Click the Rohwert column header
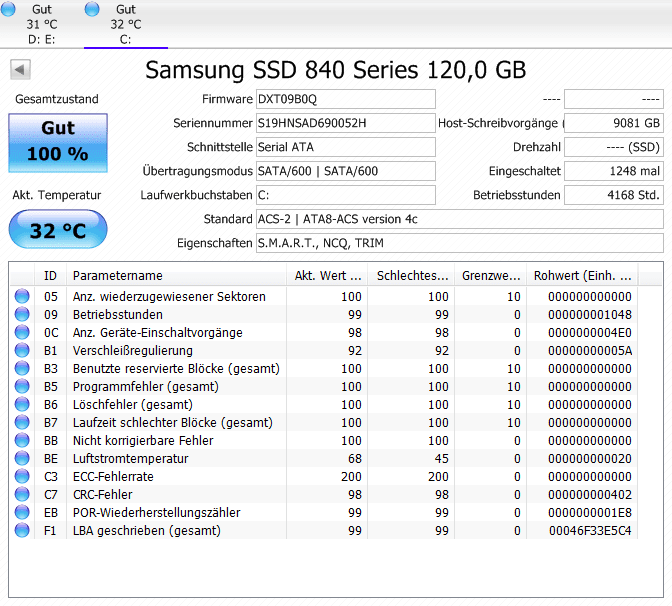Viewport: 672px width, 606px height. click(582, 276)
